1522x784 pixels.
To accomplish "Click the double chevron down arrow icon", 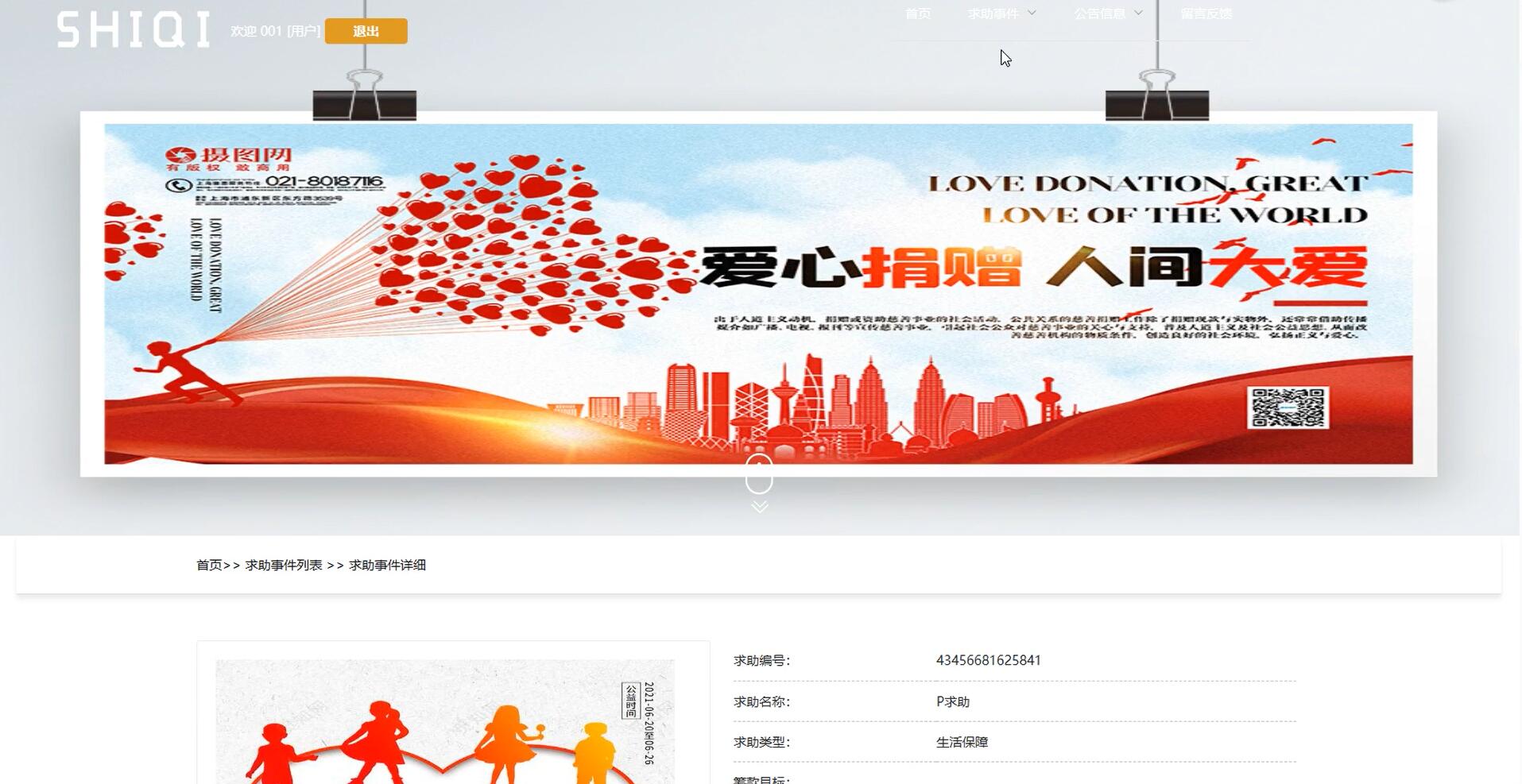I will [759, 506].
